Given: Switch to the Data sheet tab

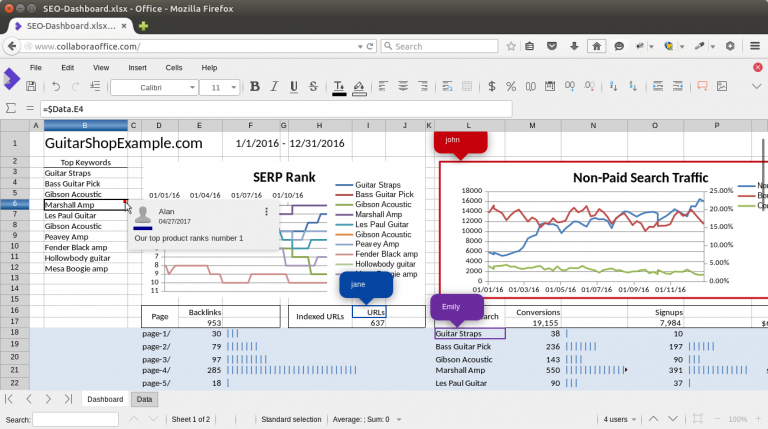Looking at the screenshot, I should point(145,399).
